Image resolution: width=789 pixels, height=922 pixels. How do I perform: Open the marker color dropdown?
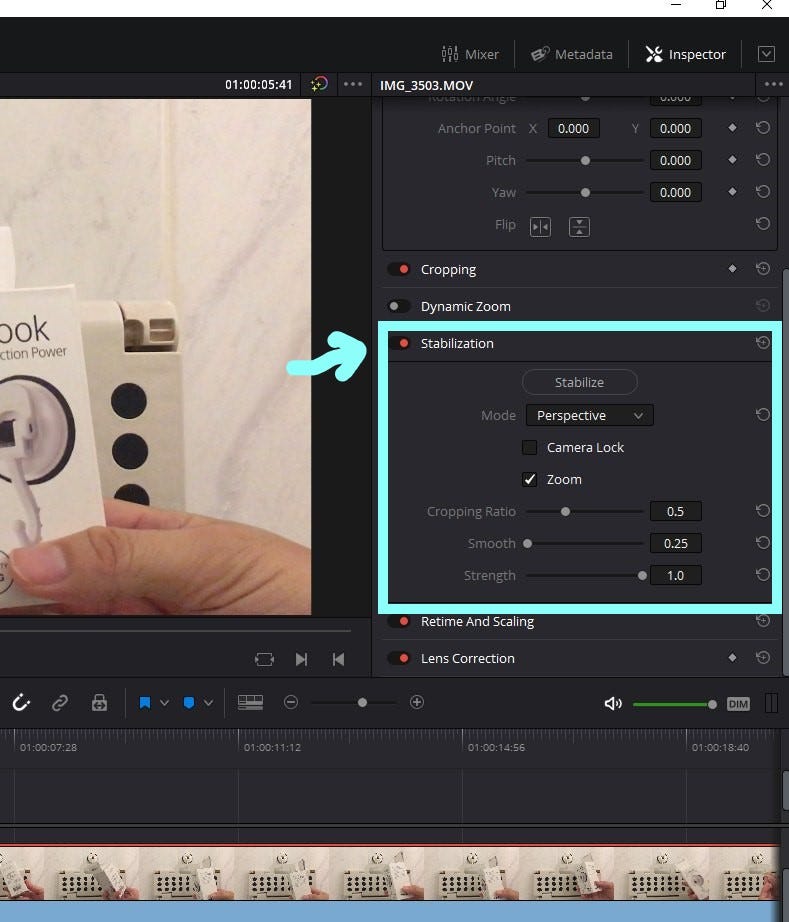coord(209,703)
